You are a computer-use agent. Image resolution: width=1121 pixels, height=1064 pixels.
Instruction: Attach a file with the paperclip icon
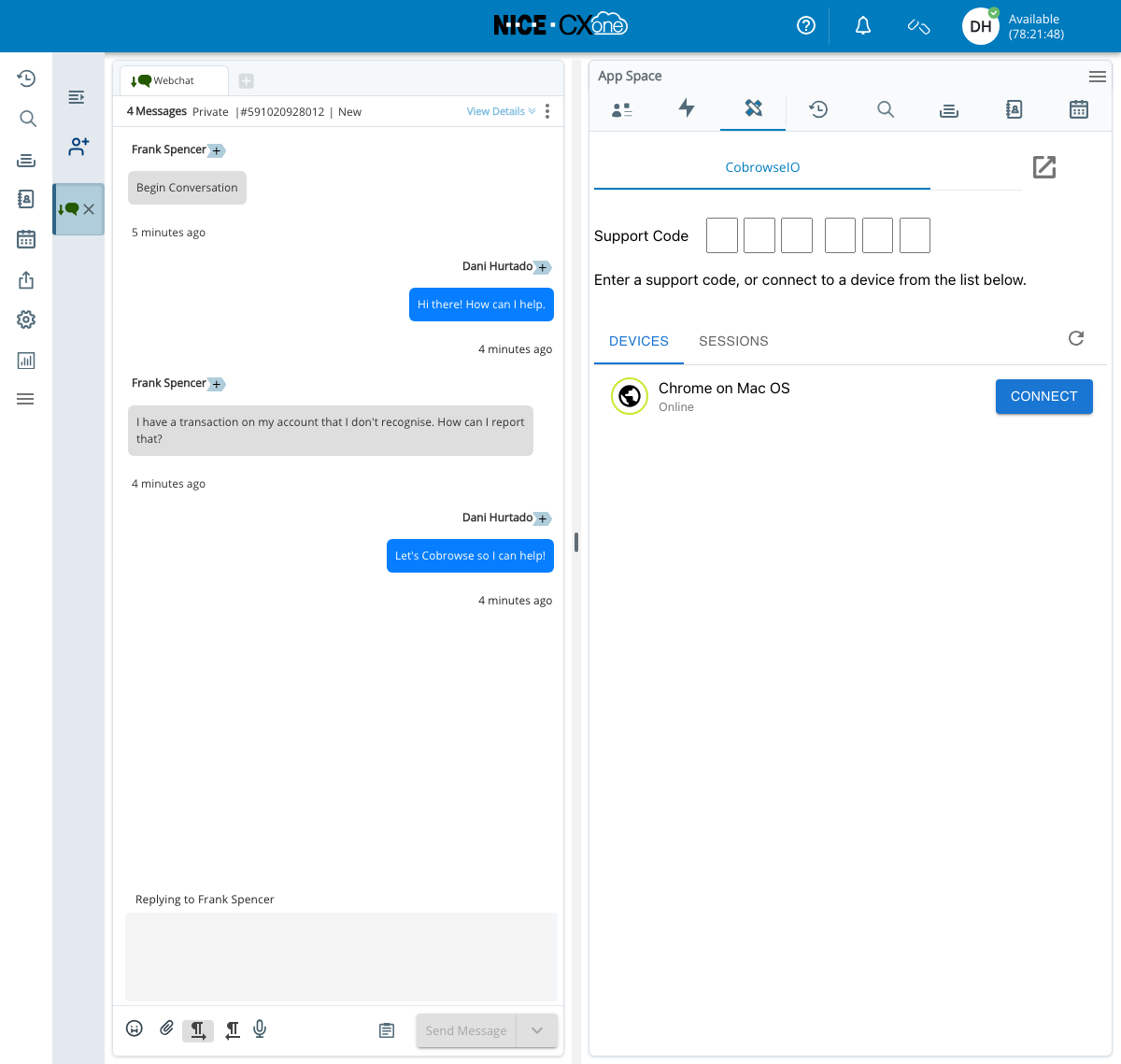pyautogui.click(x=166, y=1029)
